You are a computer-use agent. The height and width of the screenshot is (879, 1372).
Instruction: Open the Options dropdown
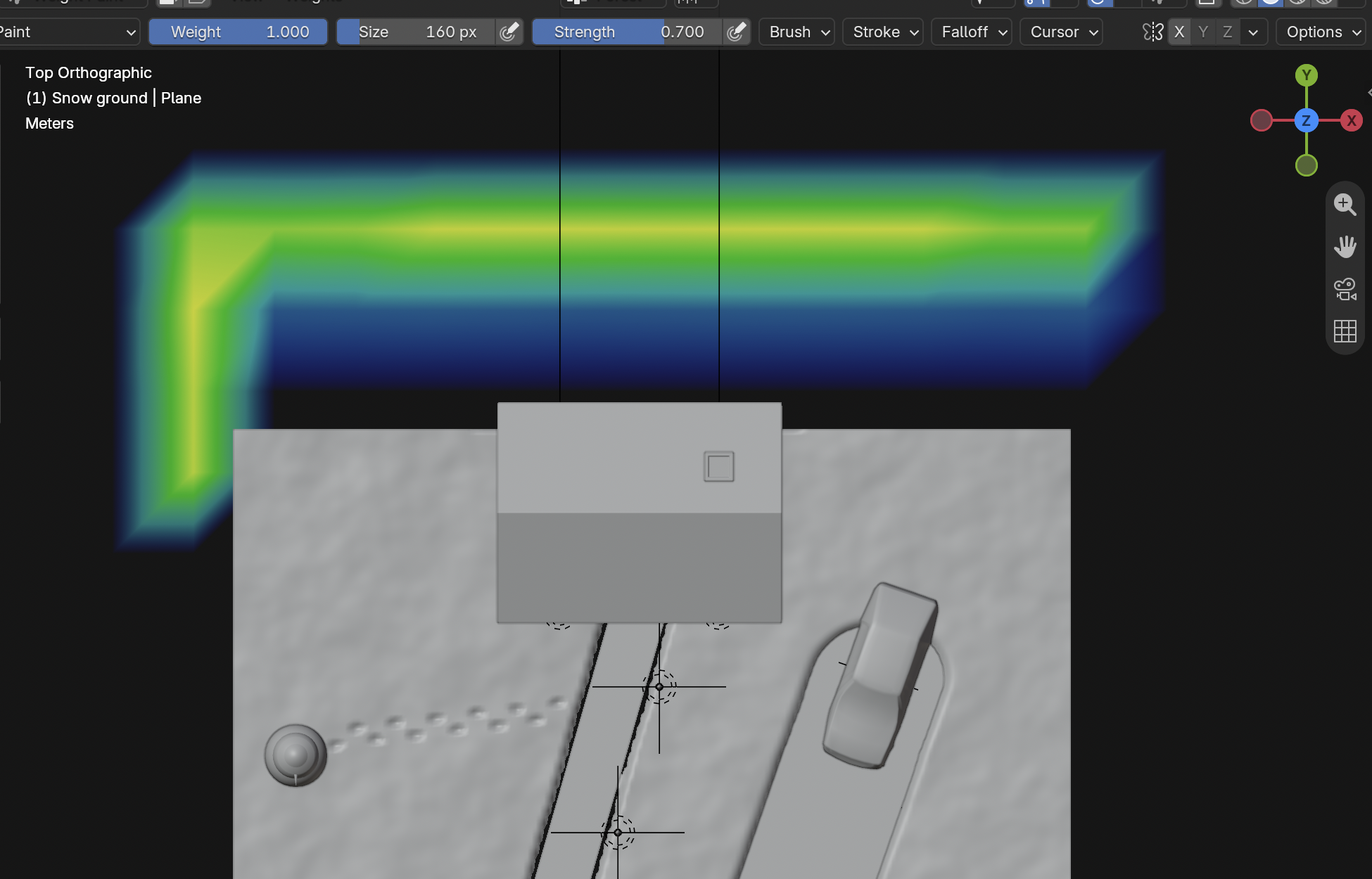(x=1321, y=32)
